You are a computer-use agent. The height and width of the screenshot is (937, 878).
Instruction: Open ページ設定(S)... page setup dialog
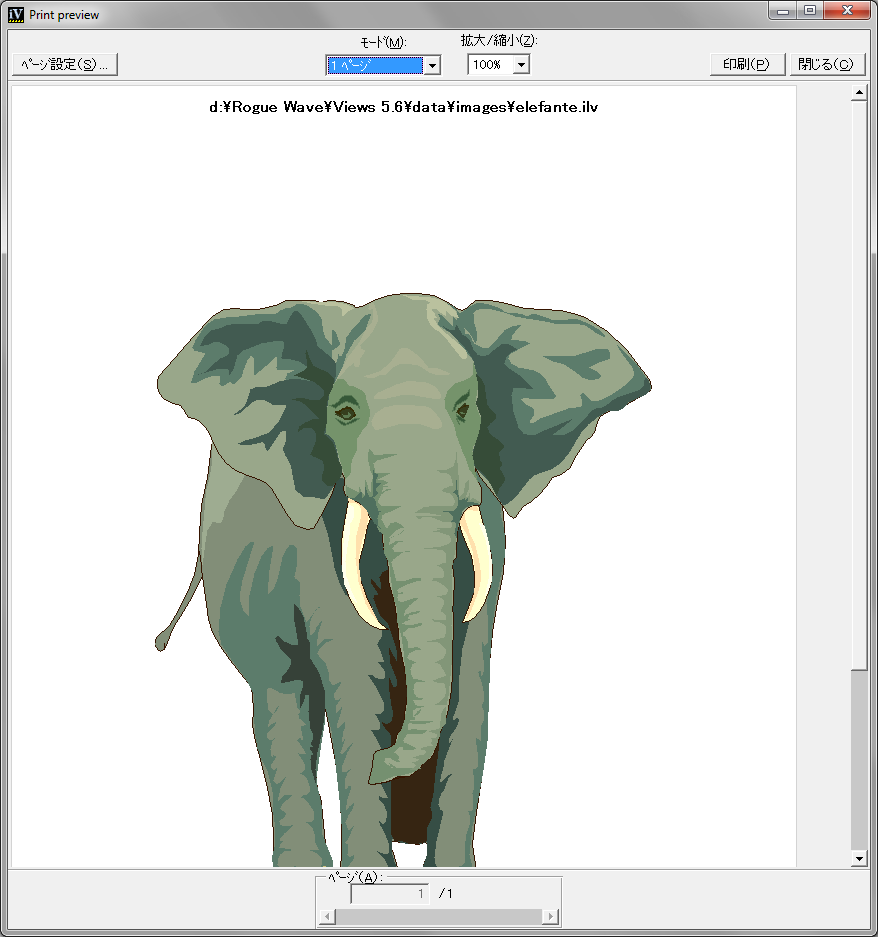65,64
